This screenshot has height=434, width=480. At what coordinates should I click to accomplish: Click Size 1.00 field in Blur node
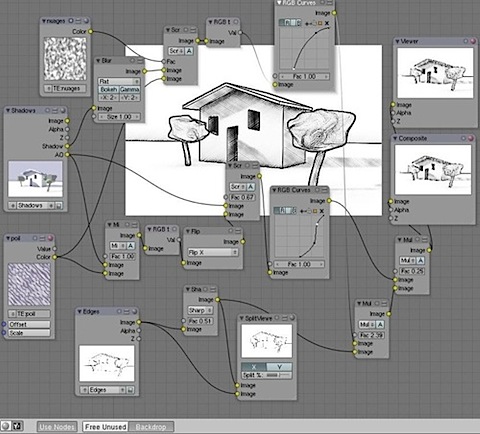point(119,117)
